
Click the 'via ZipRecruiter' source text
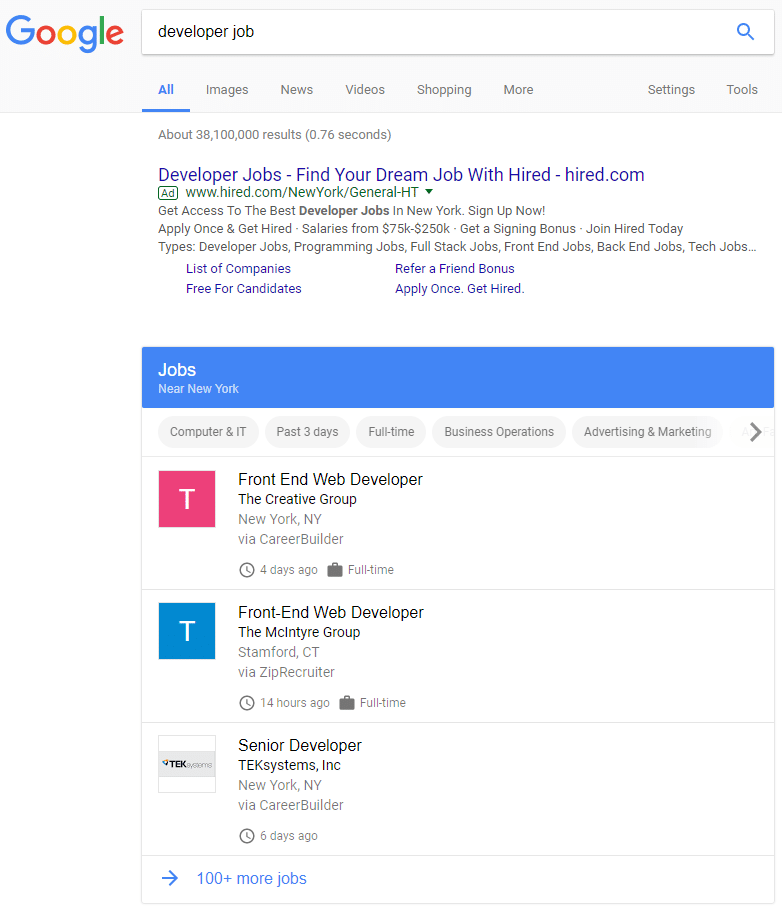pos(286,673)
